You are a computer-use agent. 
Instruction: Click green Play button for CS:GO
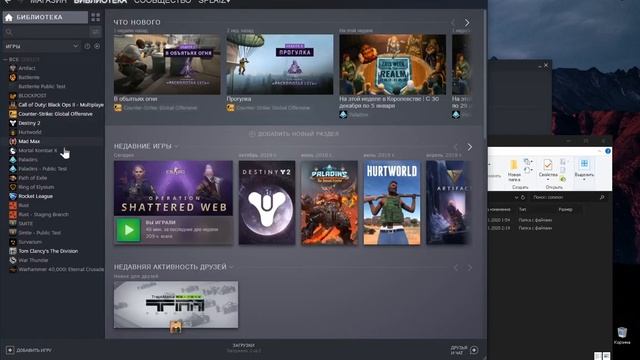coord(128,230)
